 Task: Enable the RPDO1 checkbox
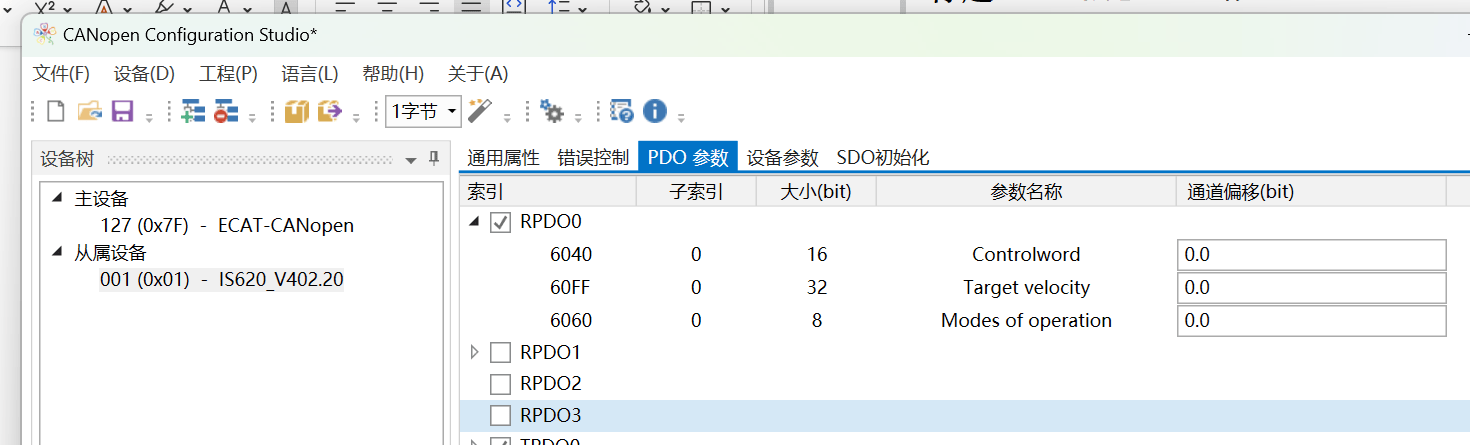pos(501,352)
